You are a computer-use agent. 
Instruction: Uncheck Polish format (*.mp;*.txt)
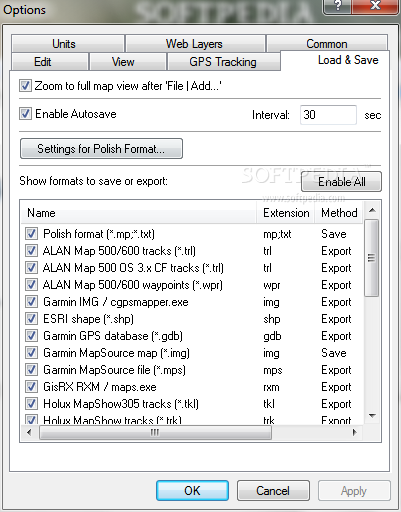[31, 234]
